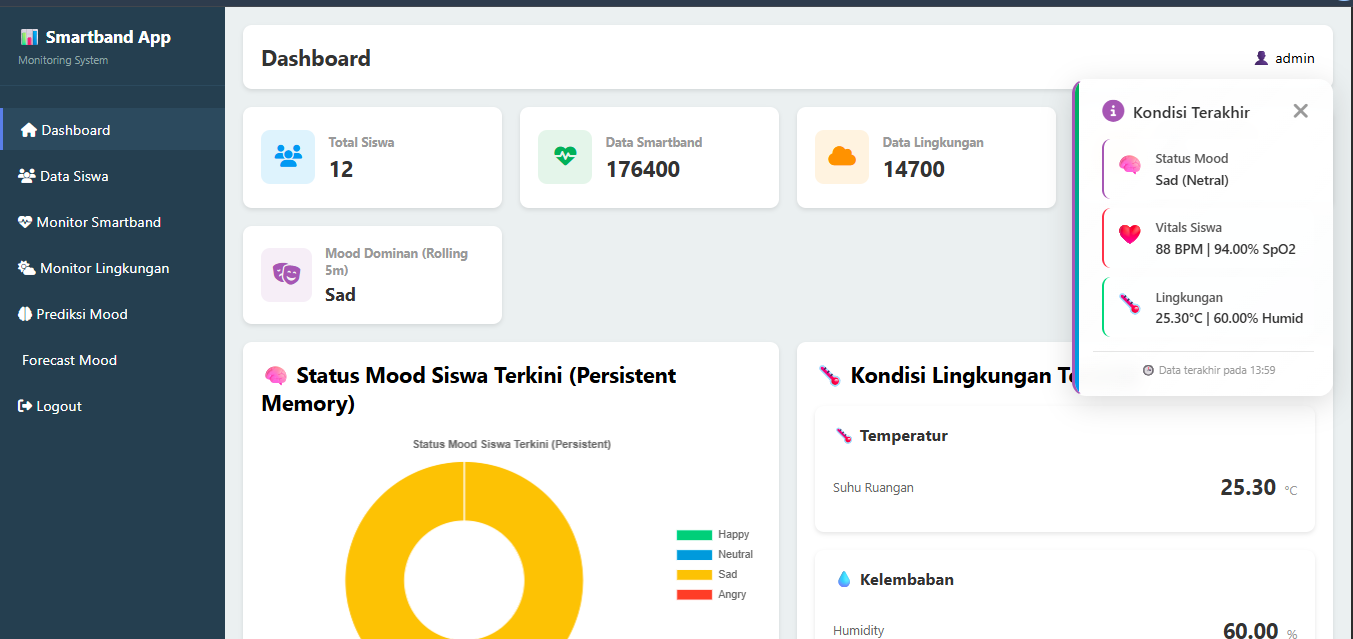Click the Suhu Ruangan label
1353x639 pixels.
point(873,488)
